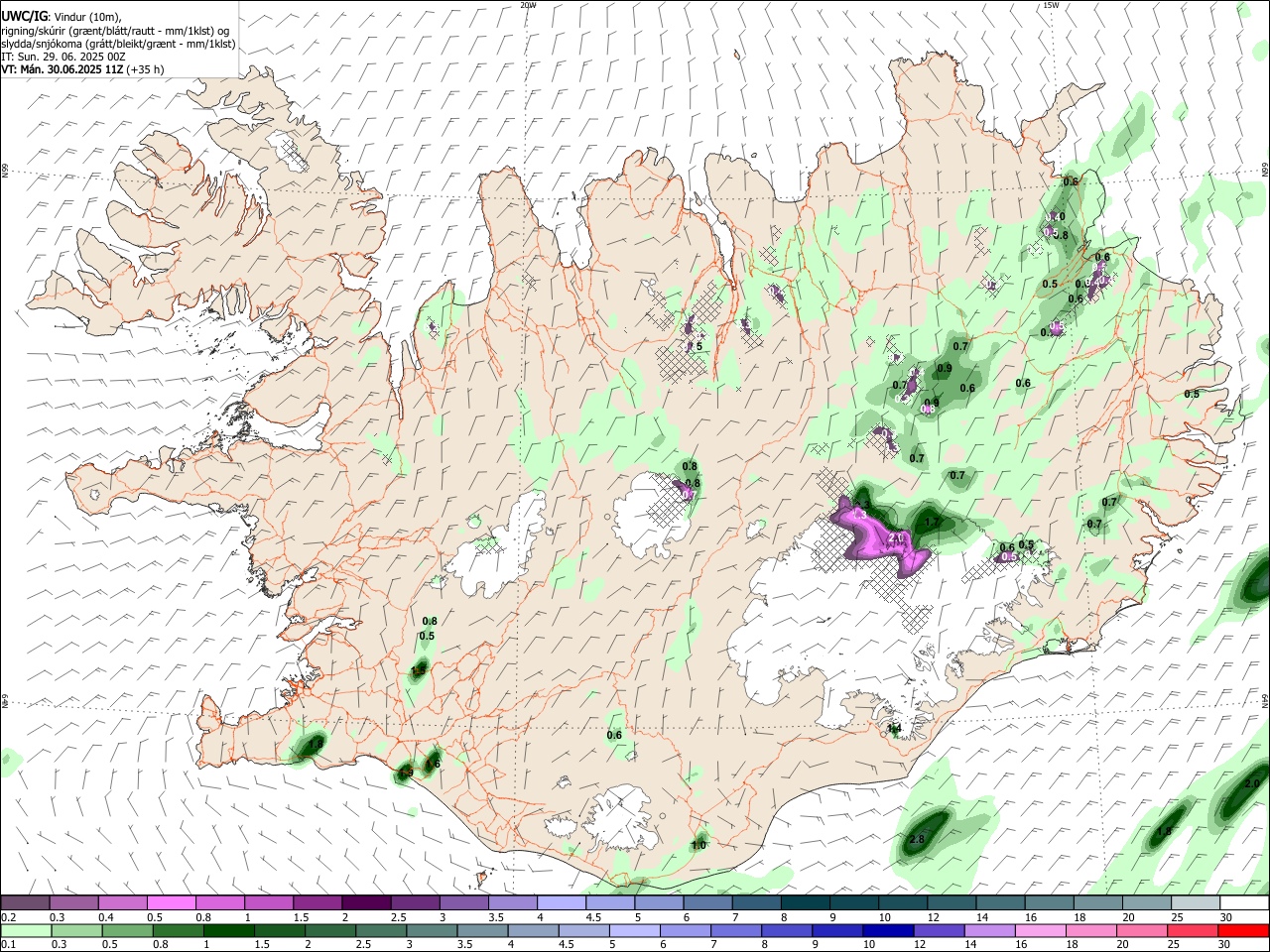The image size is (1270, 952).
Task: Pick the dark teal 8–9 snow legend swatch
Action: tap(806, 902)
